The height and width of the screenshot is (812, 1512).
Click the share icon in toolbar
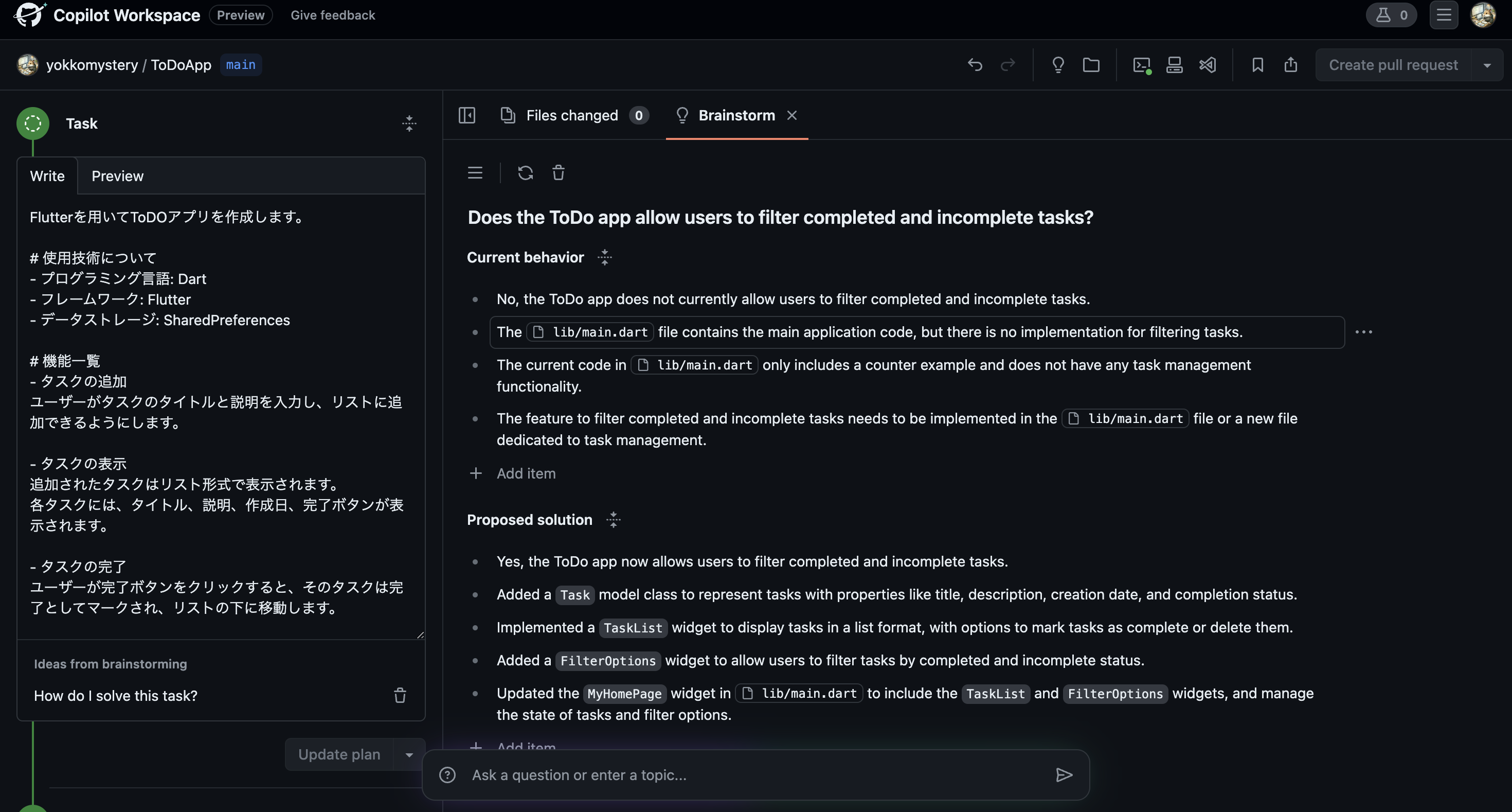1290,65
